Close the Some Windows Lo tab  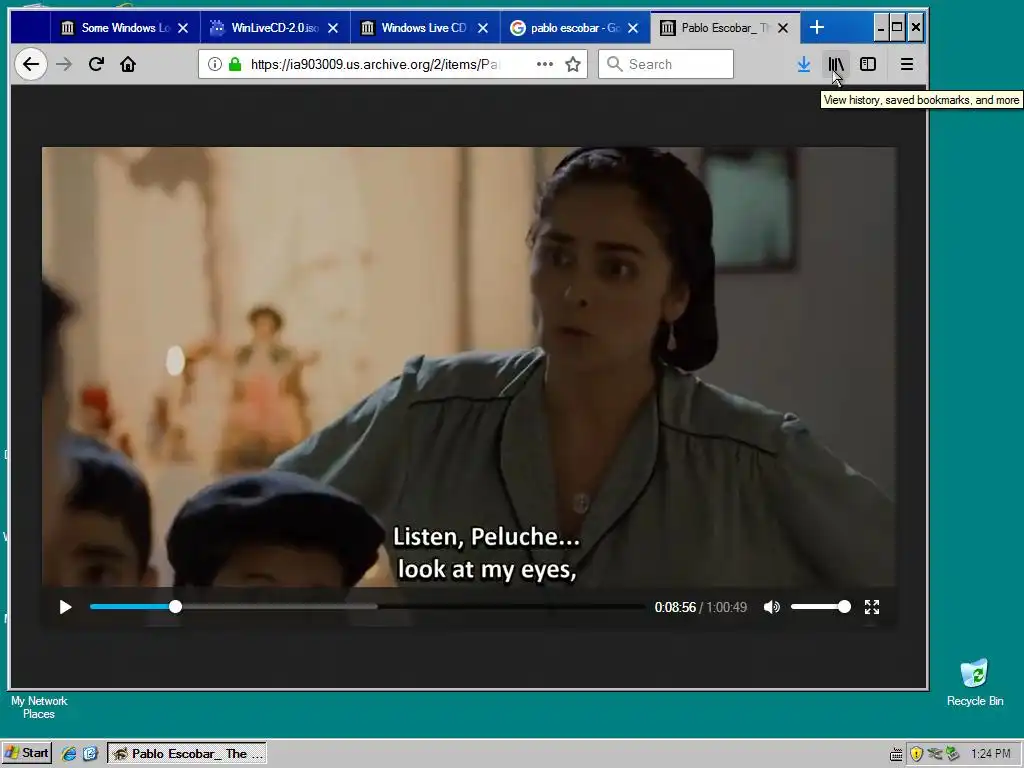tap(184, 27)
